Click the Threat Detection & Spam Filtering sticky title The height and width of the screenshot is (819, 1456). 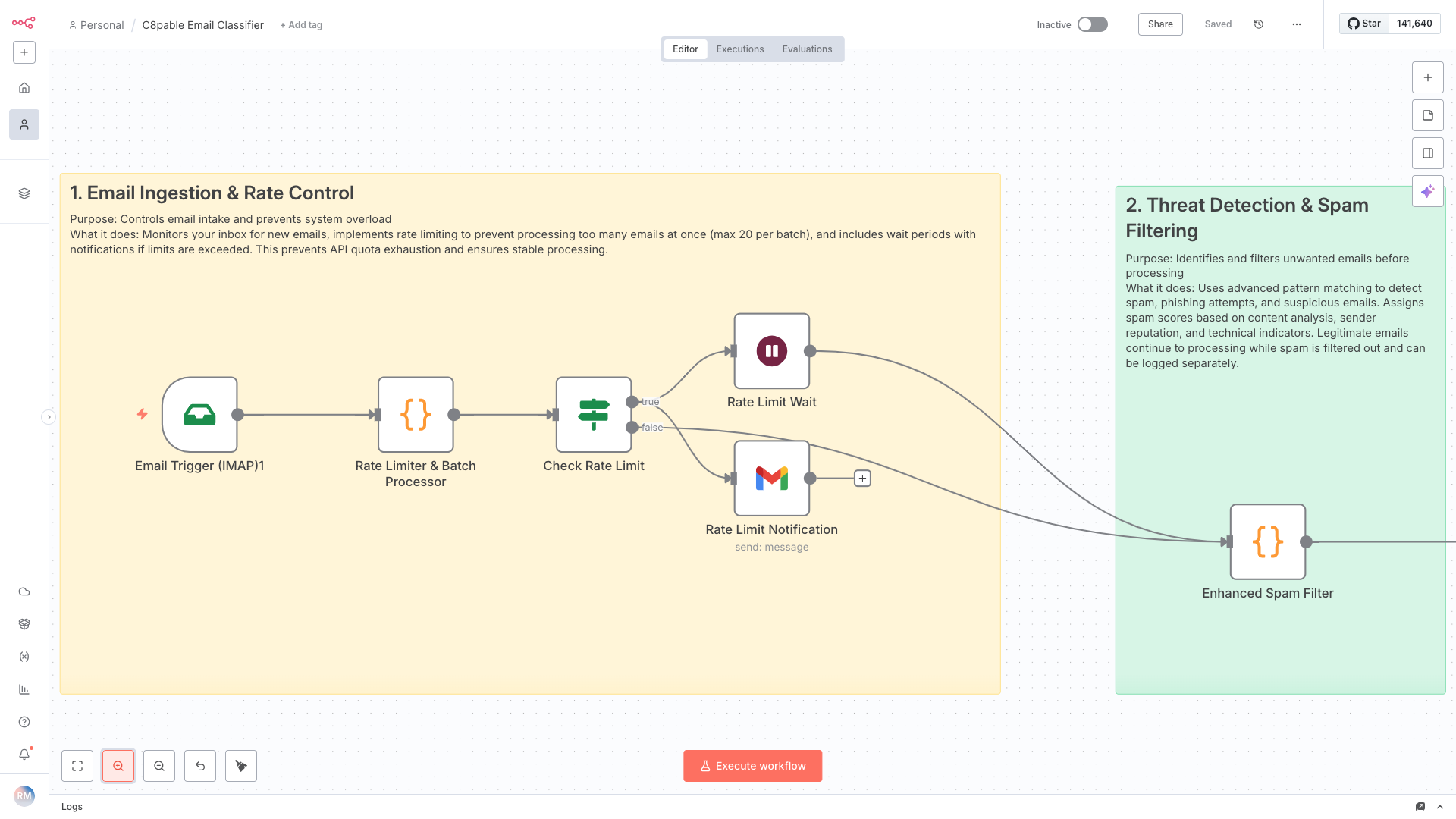[1247, 218]
